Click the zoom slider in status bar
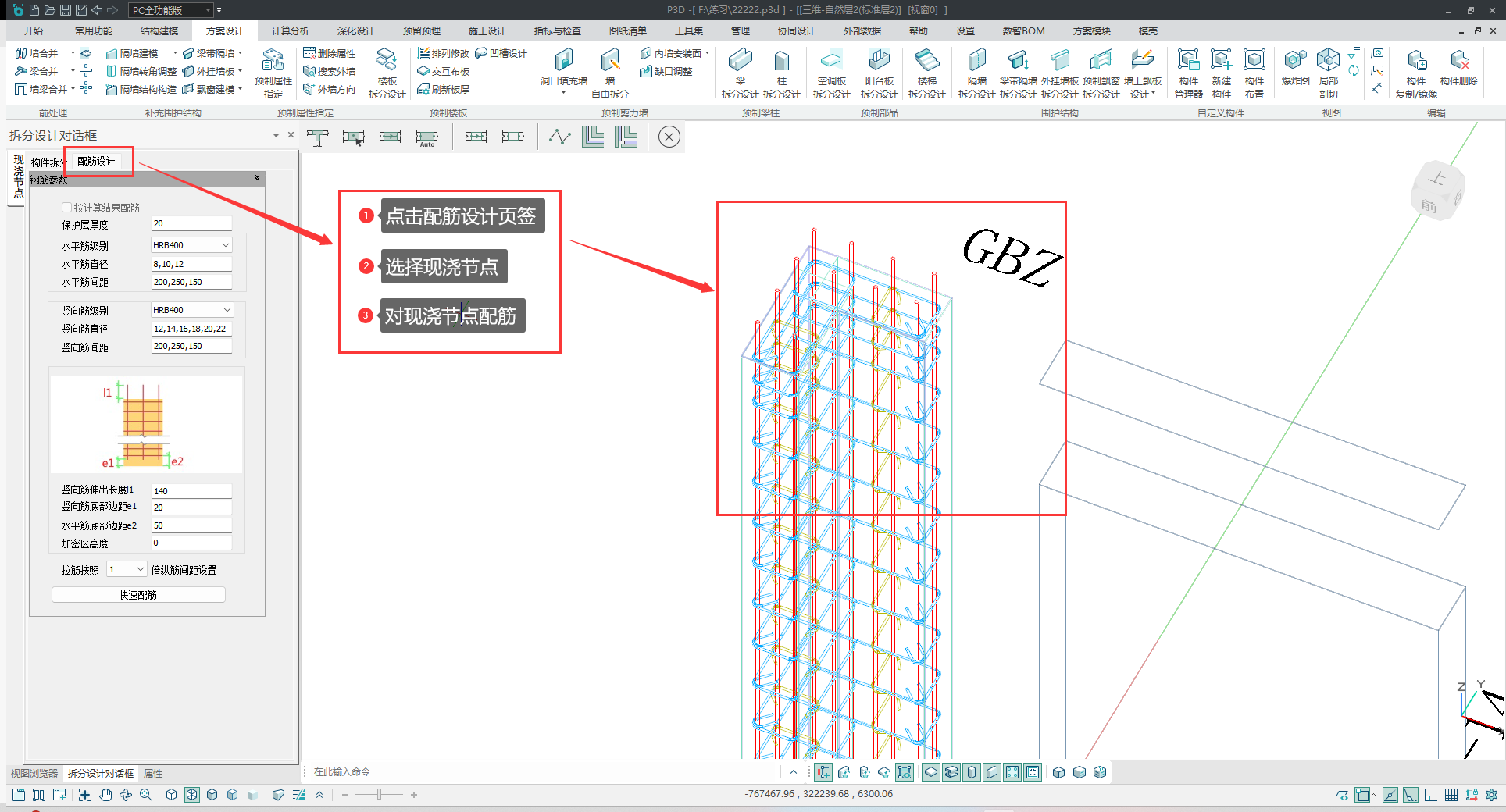This screenshot has height=812, width=1506. (x=379, y=795)
